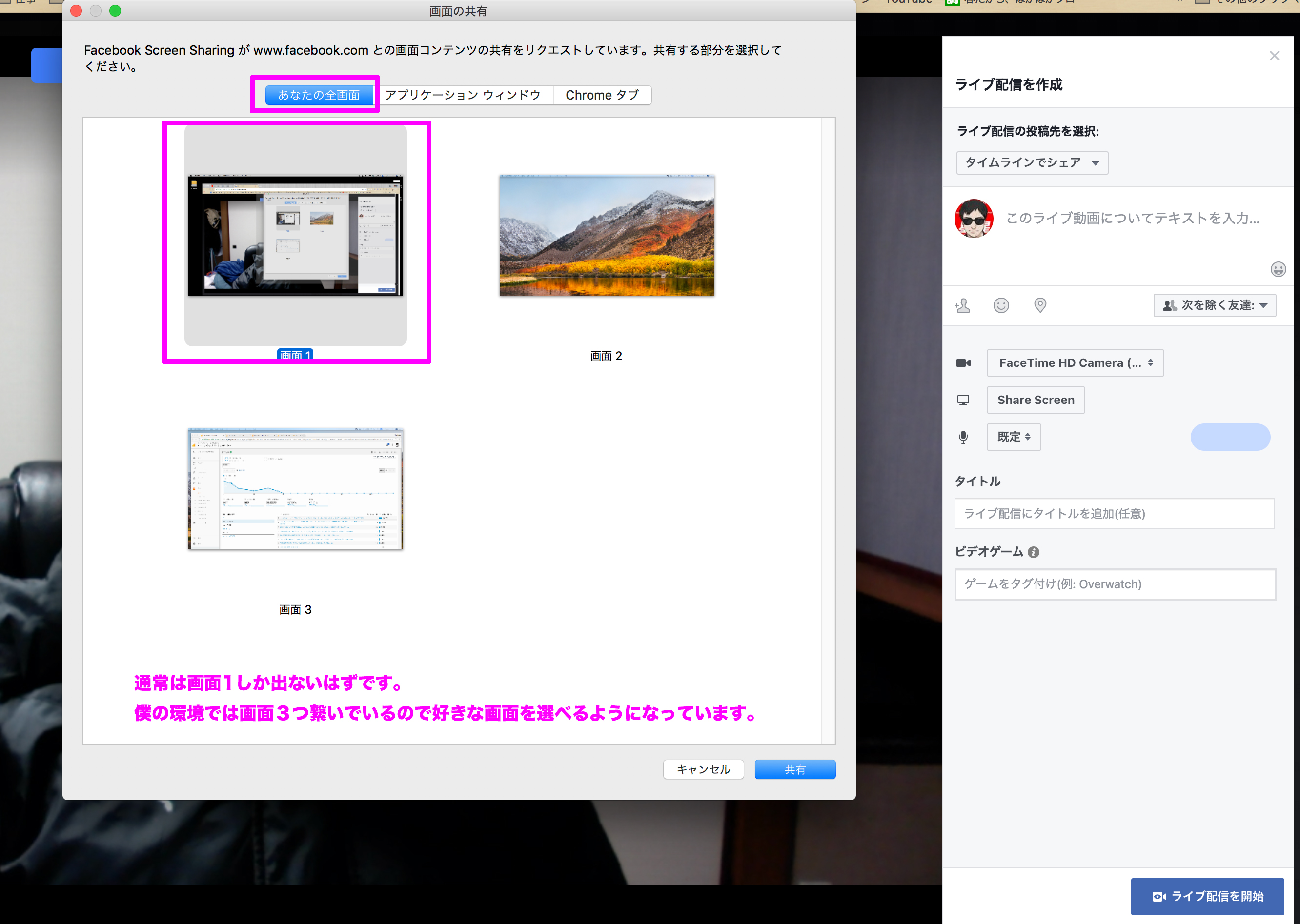Click the microphone level indicator bar
This screenshot has height=924, width=1300.
pyautogui.click(x=1230, y=437)
